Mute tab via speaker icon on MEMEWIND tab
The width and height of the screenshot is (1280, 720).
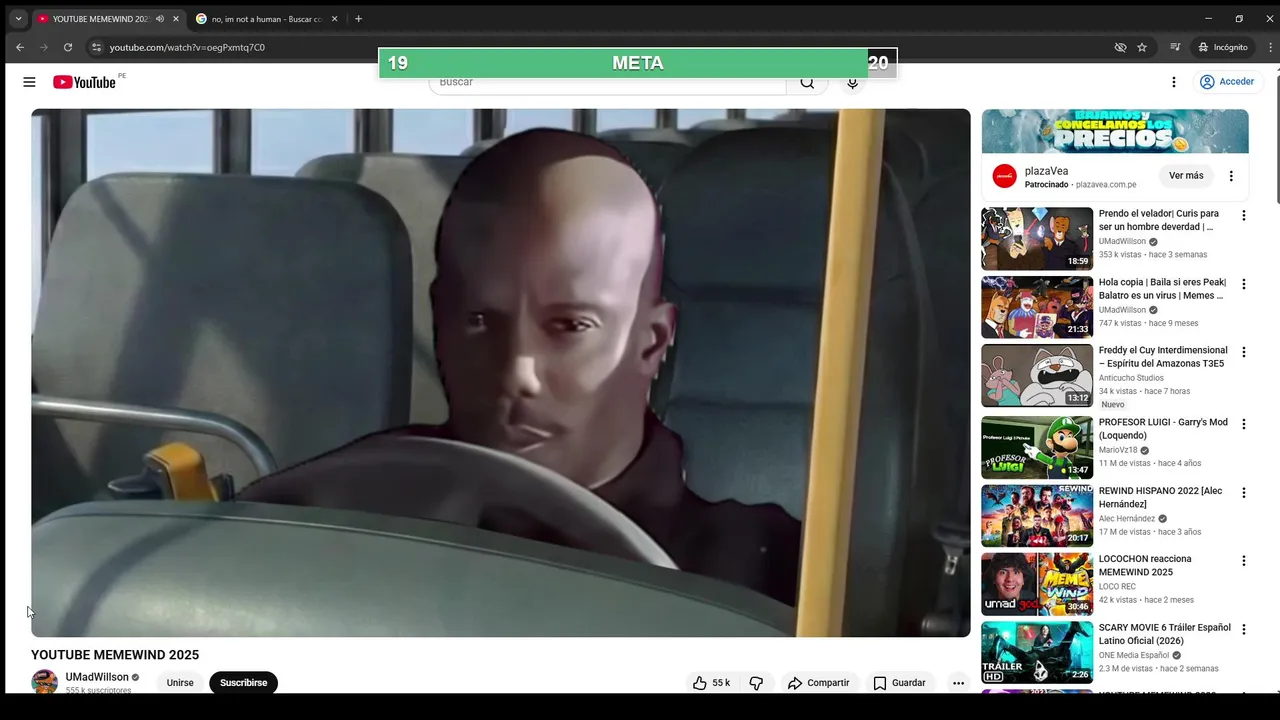[x=160, y=19]
